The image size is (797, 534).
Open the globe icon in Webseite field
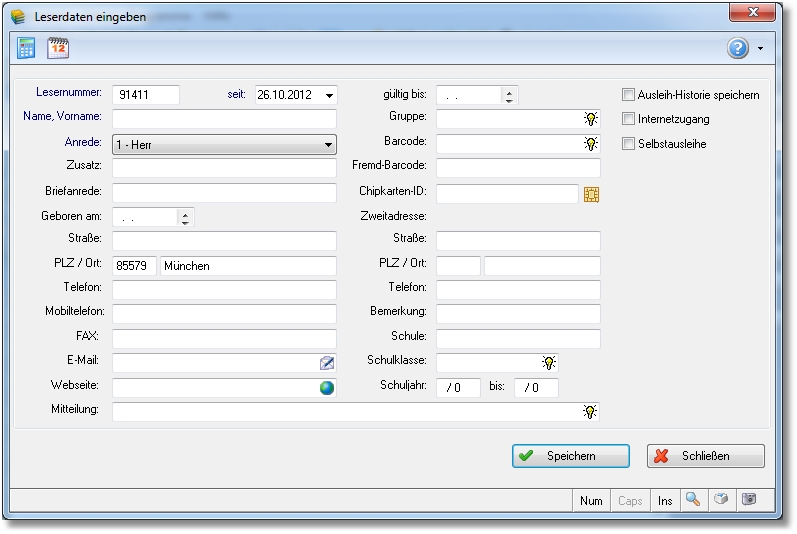click(327, 387)
